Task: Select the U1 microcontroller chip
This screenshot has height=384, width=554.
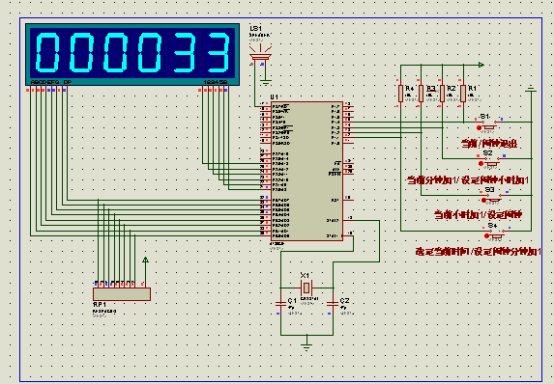Action: 307,171
